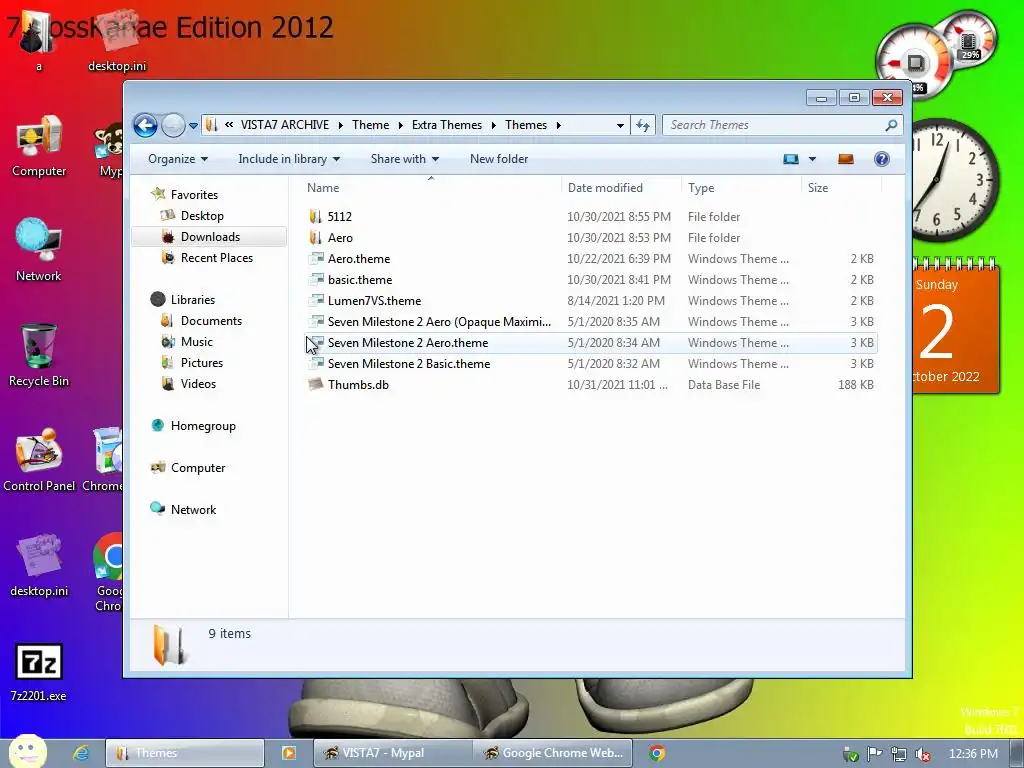Select the Thumbs.db file icon

coord(316,384)
